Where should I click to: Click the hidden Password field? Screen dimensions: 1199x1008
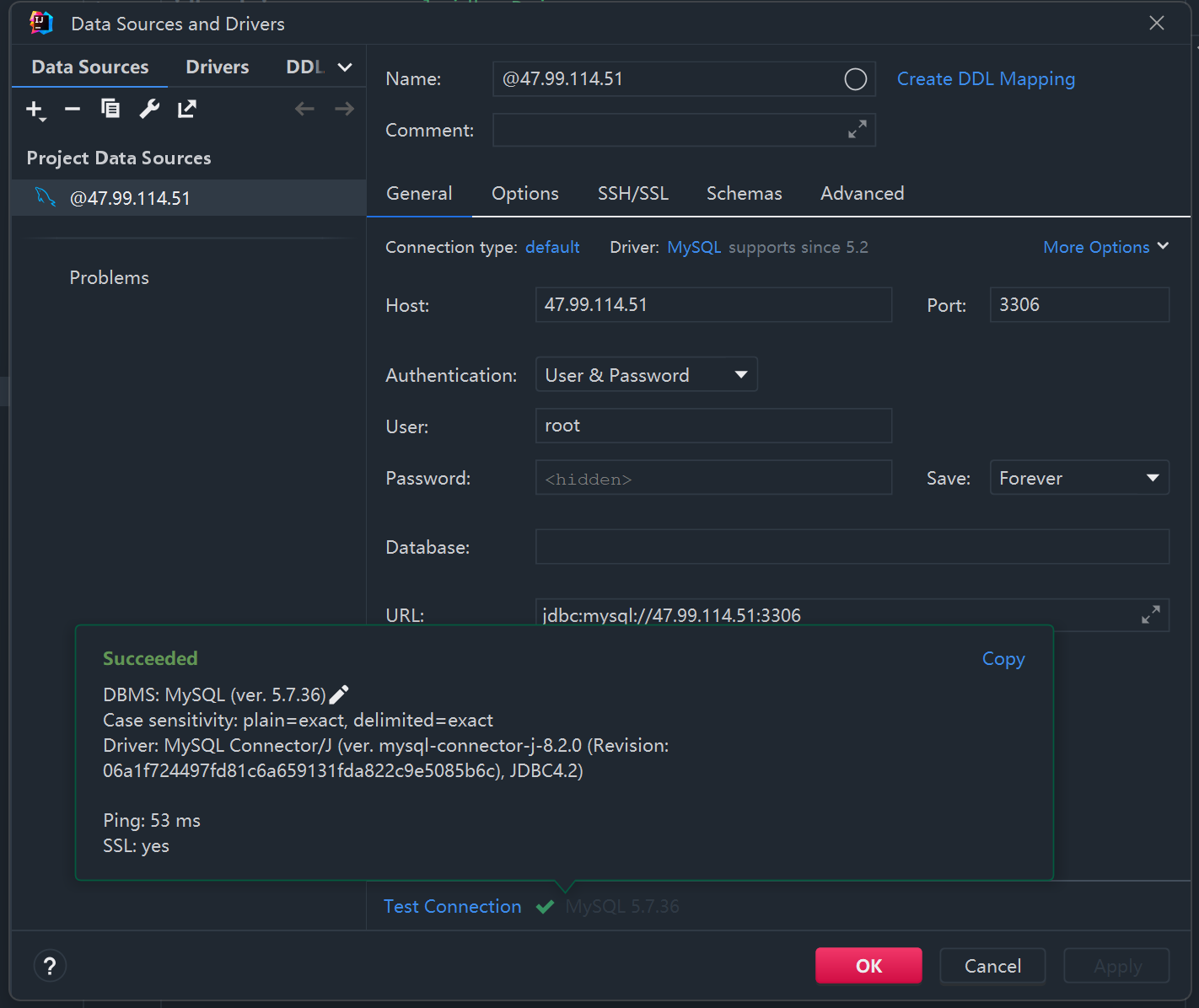[x=713, y=478]
